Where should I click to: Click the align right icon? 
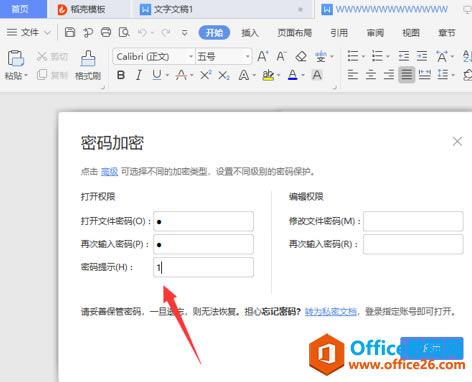point(389,75)
